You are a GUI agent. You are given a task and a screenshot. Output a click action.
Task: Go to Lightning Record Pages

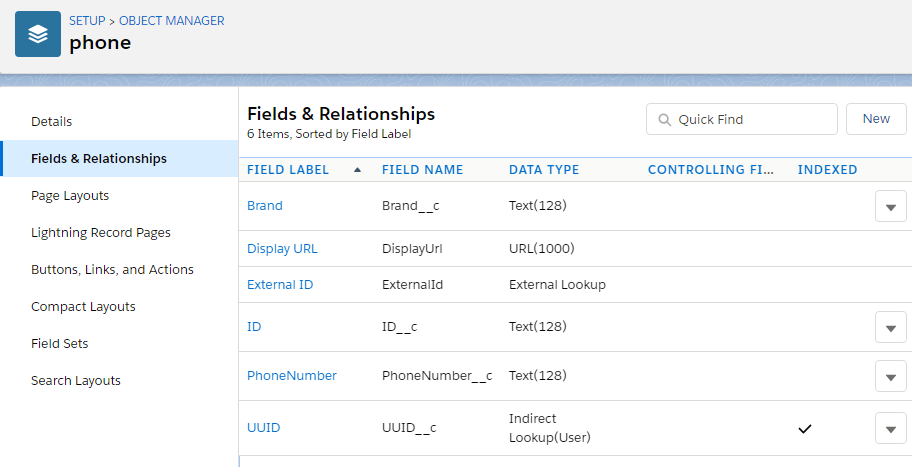101,233
